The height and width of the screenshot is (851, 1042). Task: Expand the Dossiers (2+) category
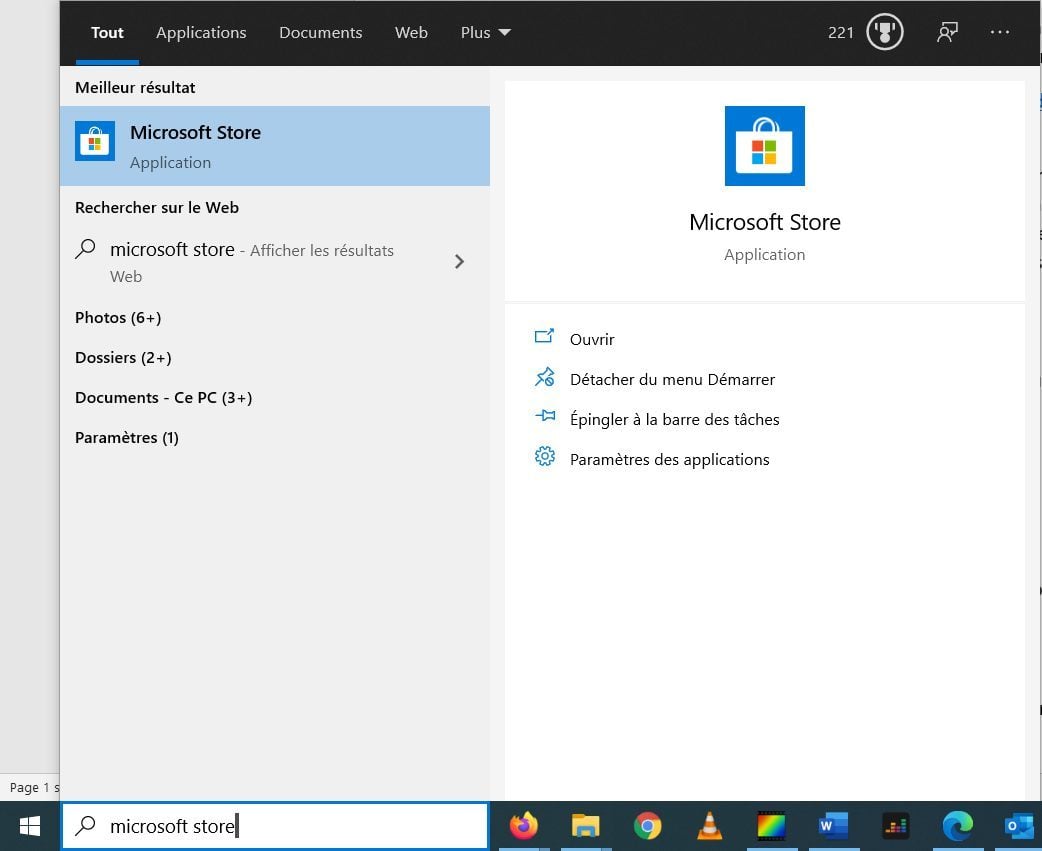123,358
